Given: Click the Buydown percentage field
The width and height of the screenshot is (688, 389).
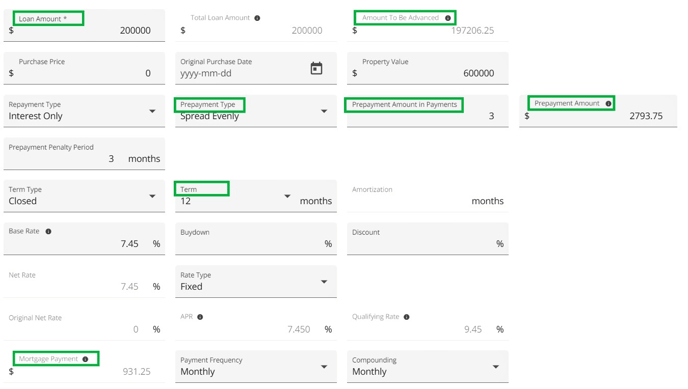Looking at the screenshot, I should tap(256, 239).
